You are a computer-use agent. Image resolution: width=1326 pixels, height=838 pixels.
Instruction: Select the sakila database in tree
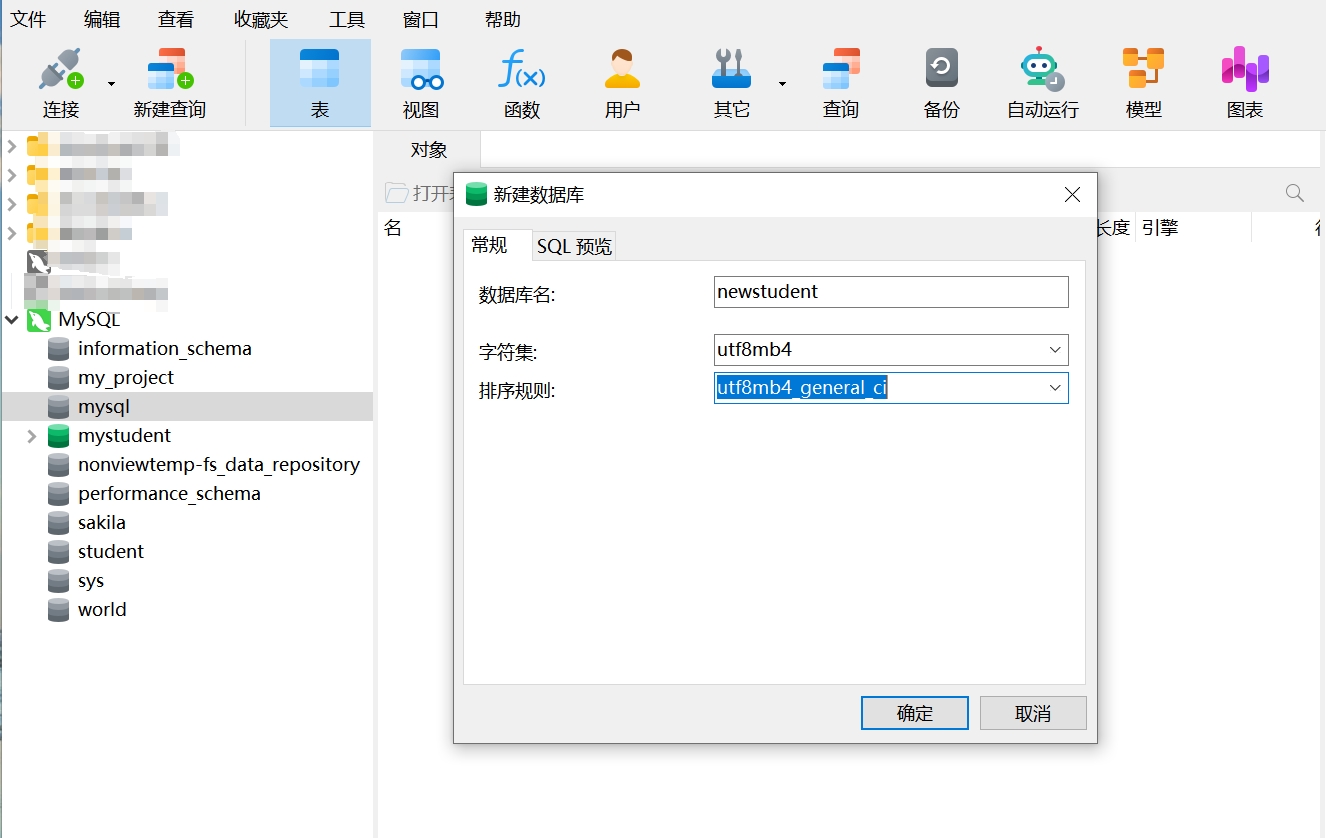[101, 523]
